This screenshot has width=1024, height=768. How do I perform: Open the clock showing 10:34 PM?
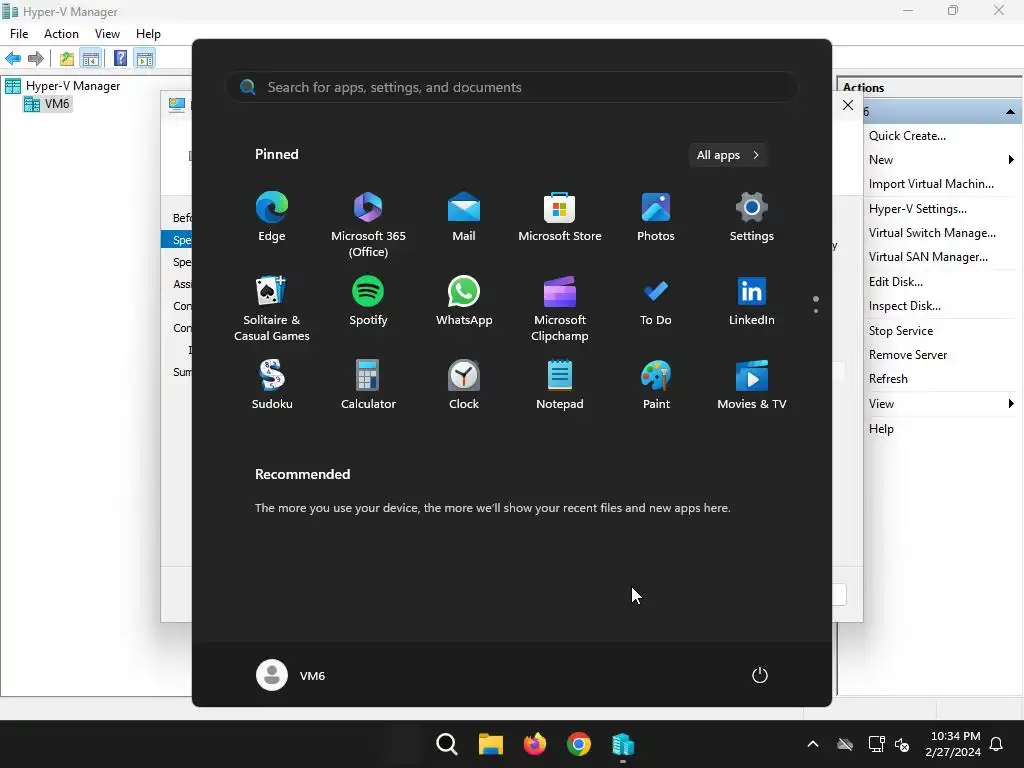(x=953, y=744)
